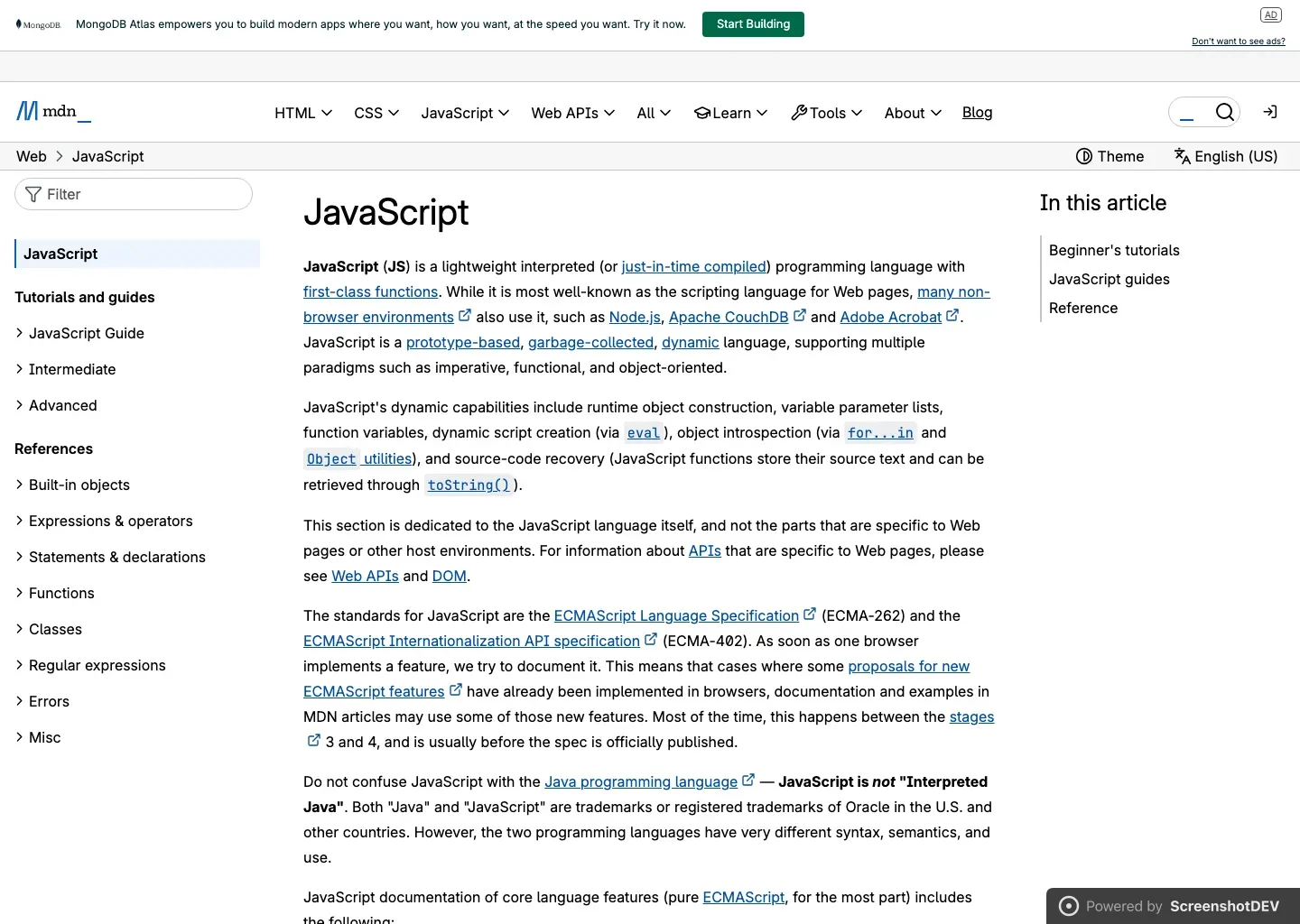Jump to Reference section

coord(1083,308)
